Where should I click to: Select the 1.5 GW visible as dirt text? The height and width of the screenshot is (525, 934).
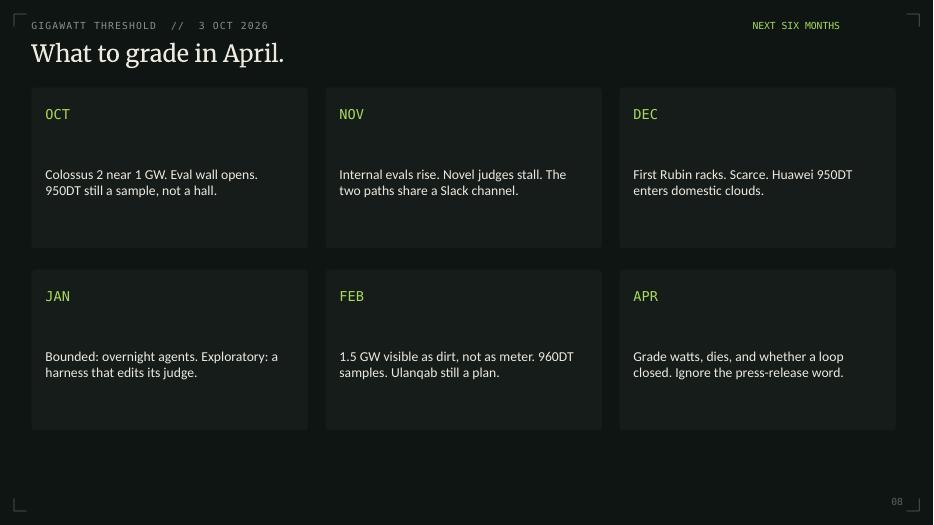tap(456, 364)
